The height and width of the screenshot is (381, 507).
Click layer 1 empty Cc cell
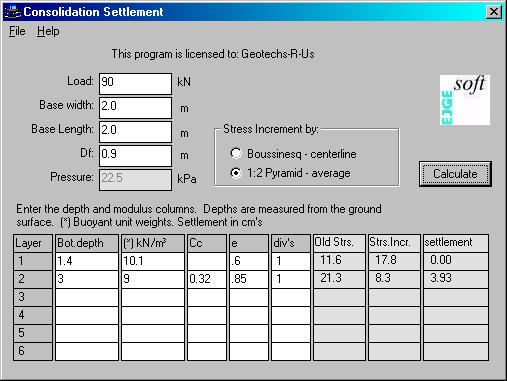(207, 261)
